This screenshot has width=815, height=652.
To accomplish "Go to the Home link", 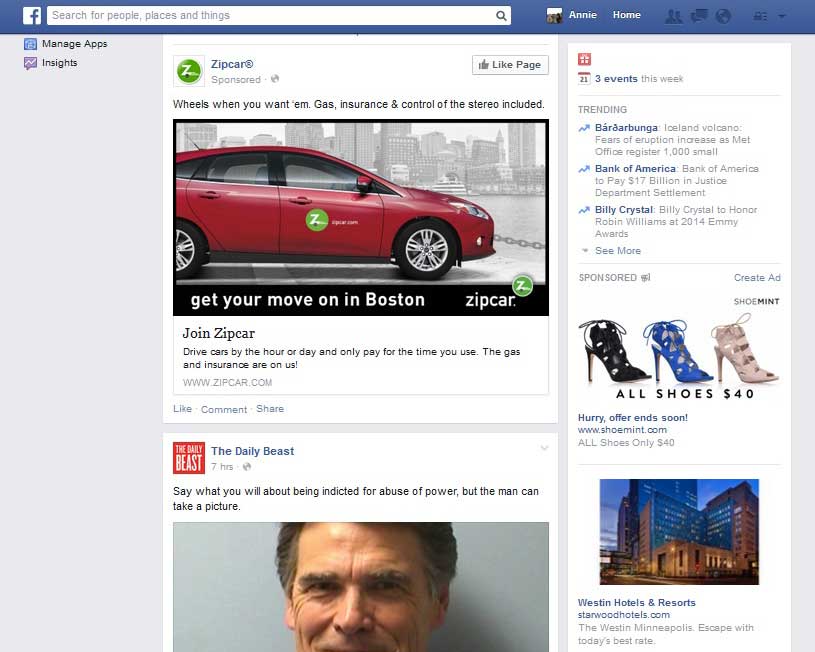I will 626,15.
